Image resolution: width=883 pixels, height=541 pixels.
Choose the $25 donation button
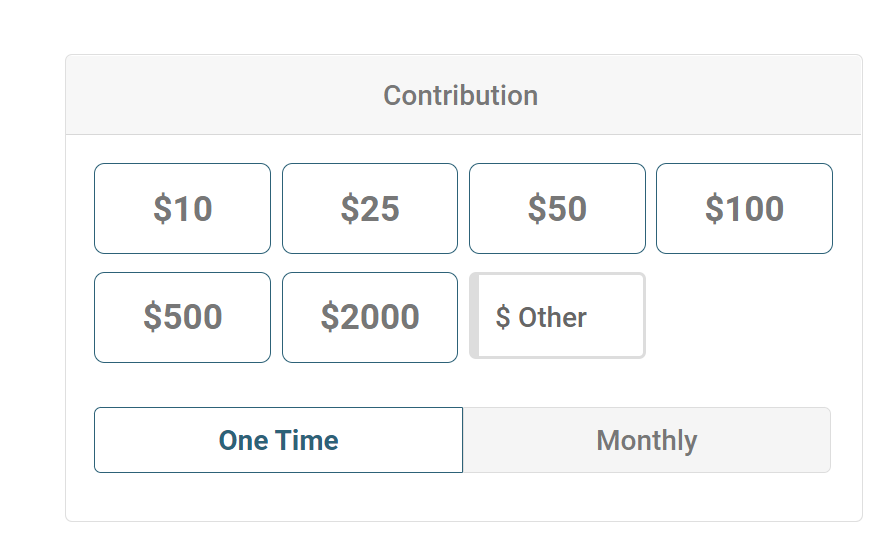pyautogui.click(x=370, y=208)
